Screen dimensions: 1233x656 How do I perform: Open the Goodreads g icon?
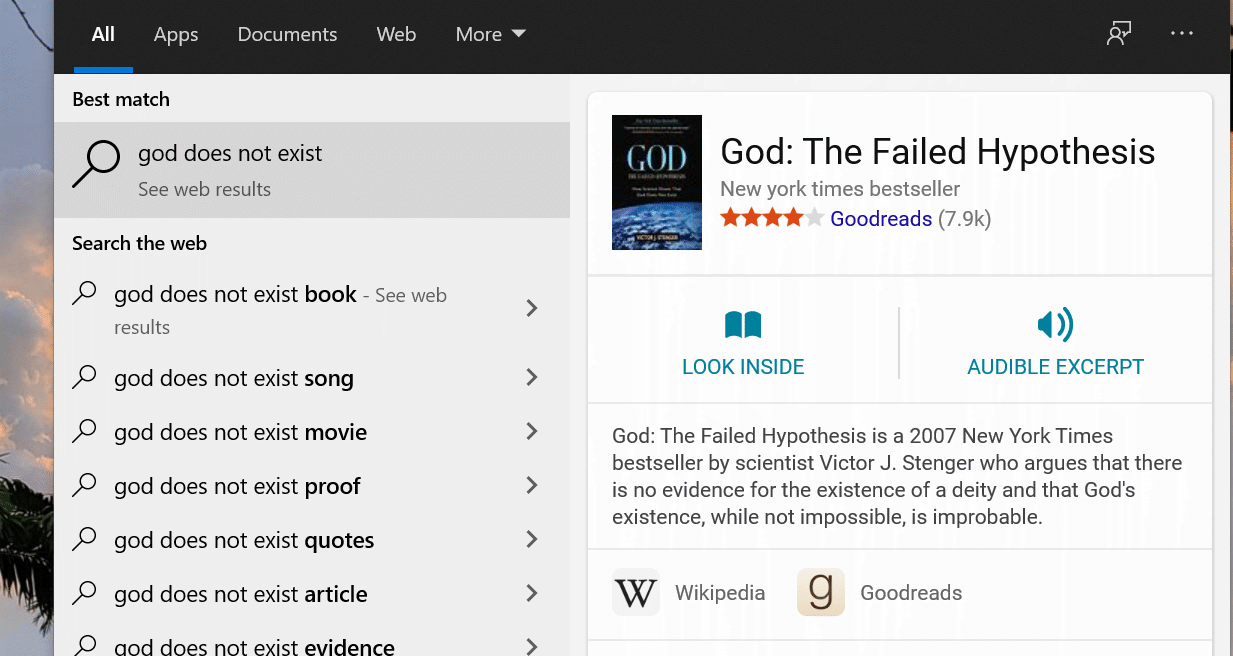click(821, 592)
